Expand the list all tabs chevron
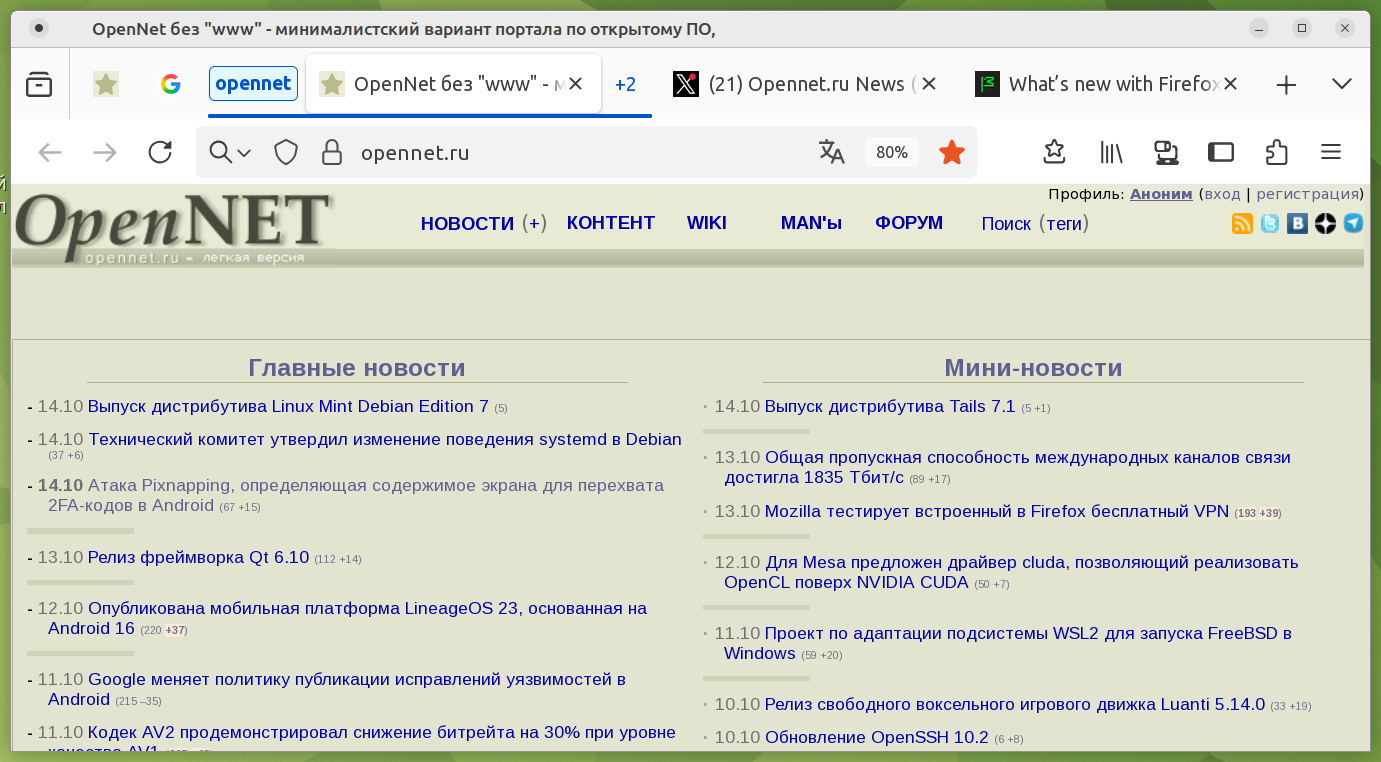The image size is (1381, 762). (1342, 84)
